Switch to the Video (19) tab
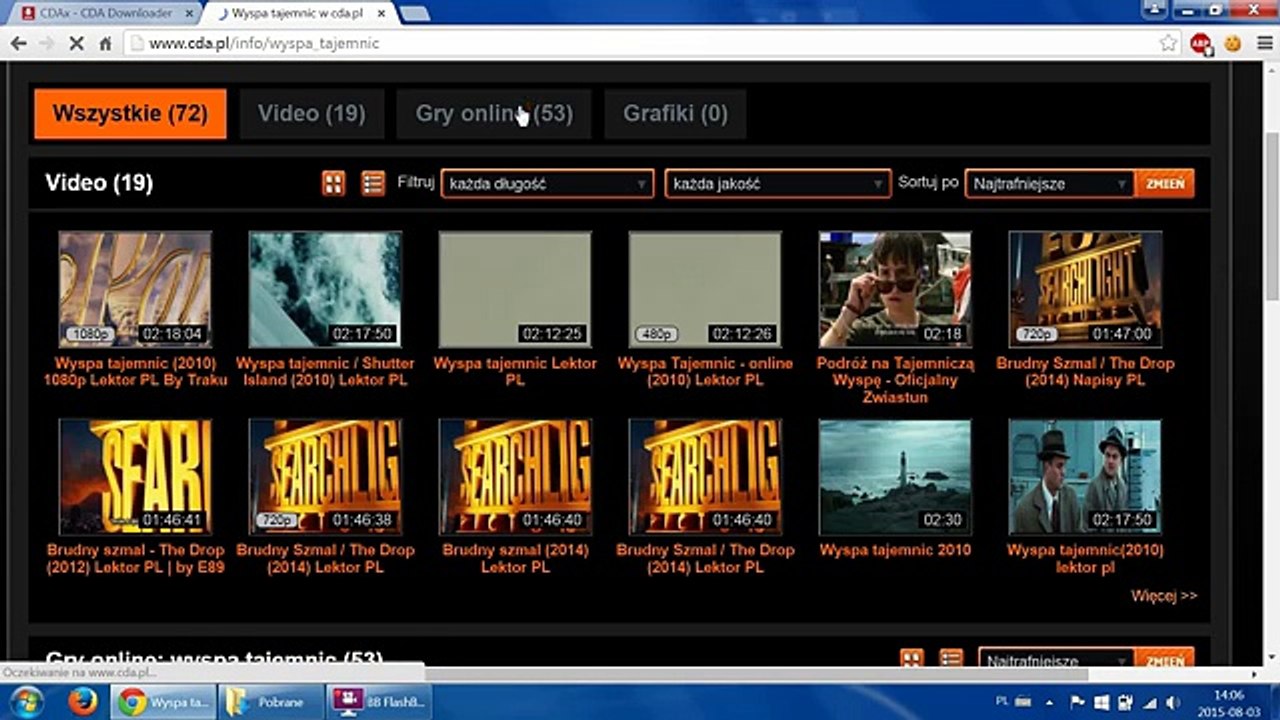 click(311, 114)
